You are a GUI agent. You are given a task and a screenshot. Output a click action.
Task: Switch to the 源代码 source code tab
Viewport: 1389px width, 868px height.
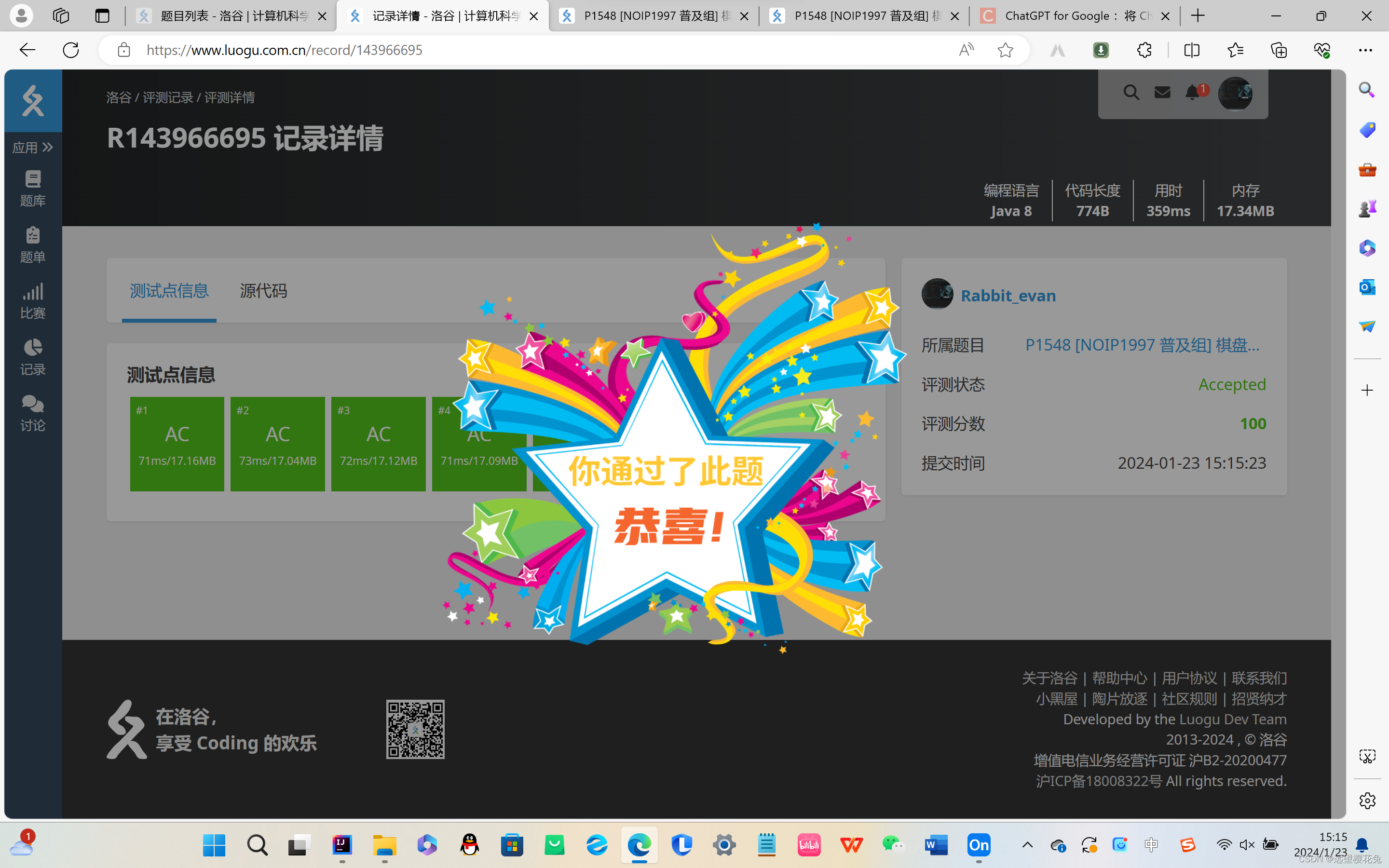pyautogui.click(x=263, y=291)
